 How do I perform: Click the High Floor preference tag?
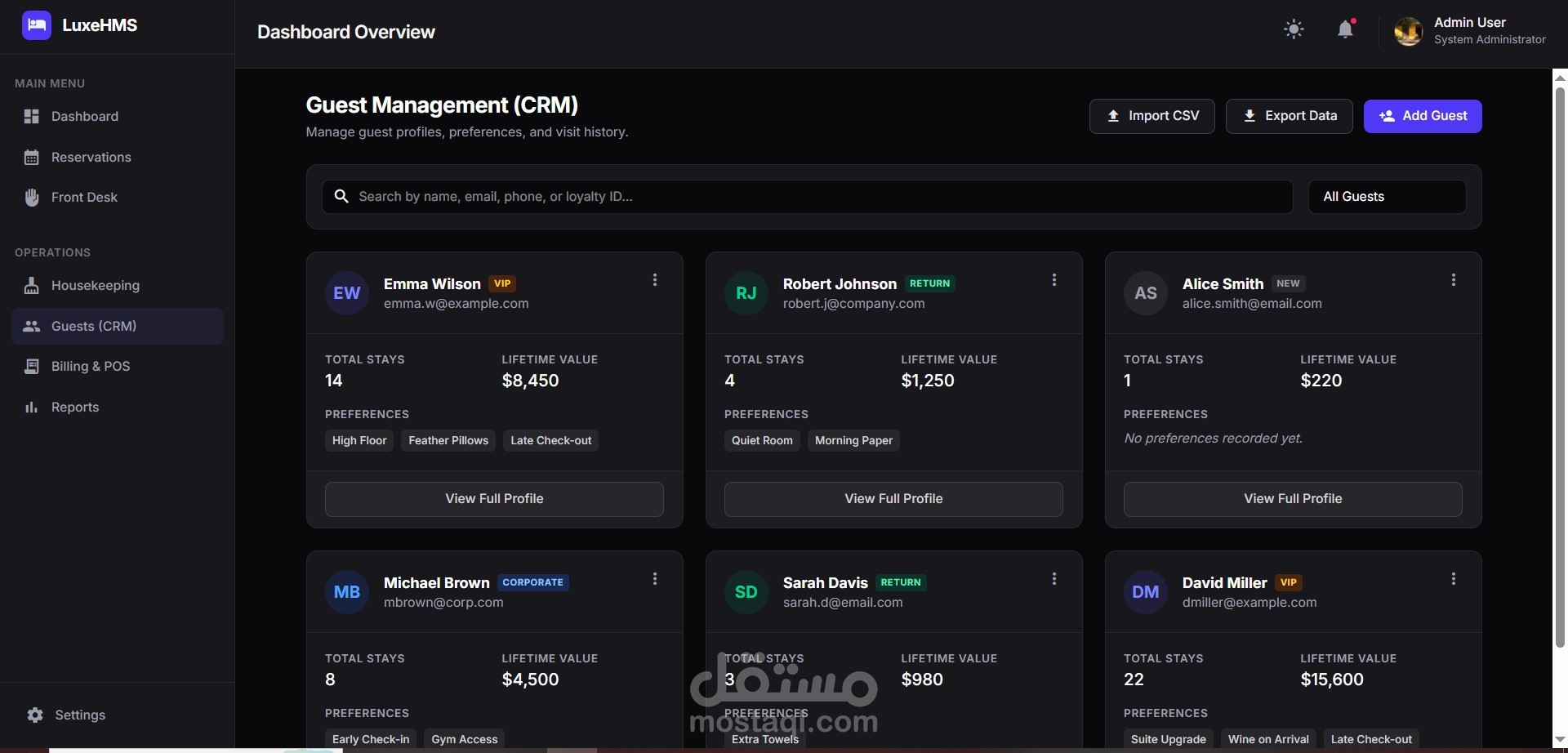[x=359, y=440]
